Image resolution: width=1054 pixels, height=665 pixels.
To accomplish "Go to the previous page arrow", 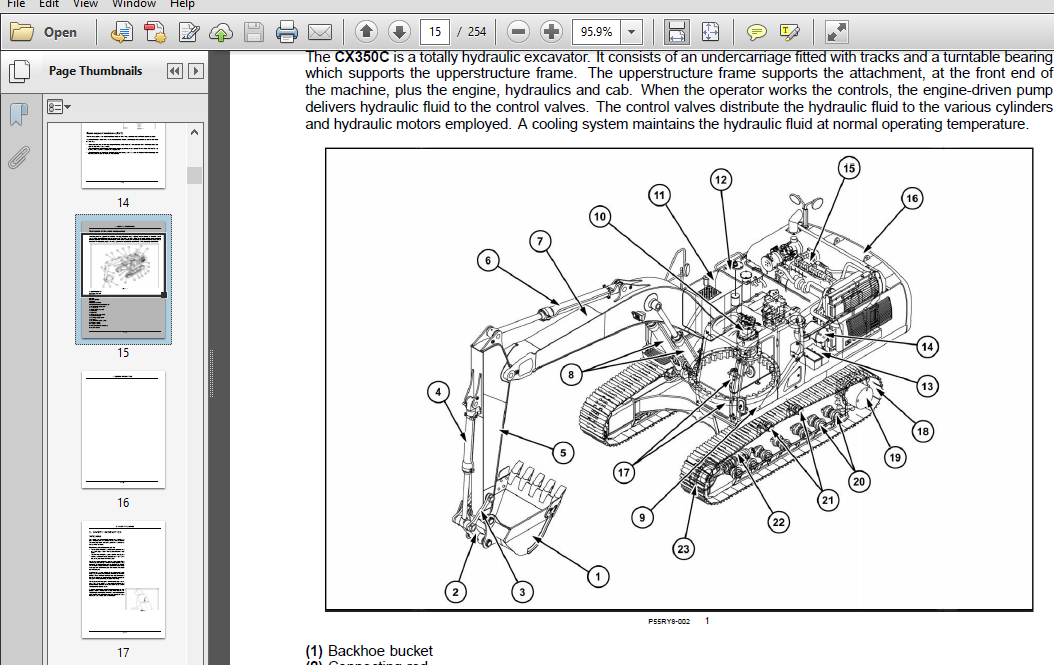I will click(366, 32).
